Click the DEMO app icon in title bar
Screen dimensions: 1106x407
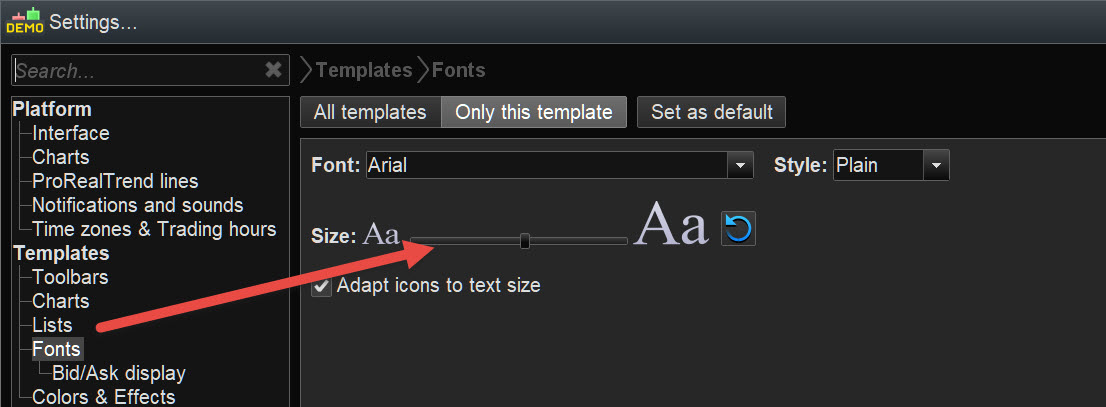click(x=24, y=20)
